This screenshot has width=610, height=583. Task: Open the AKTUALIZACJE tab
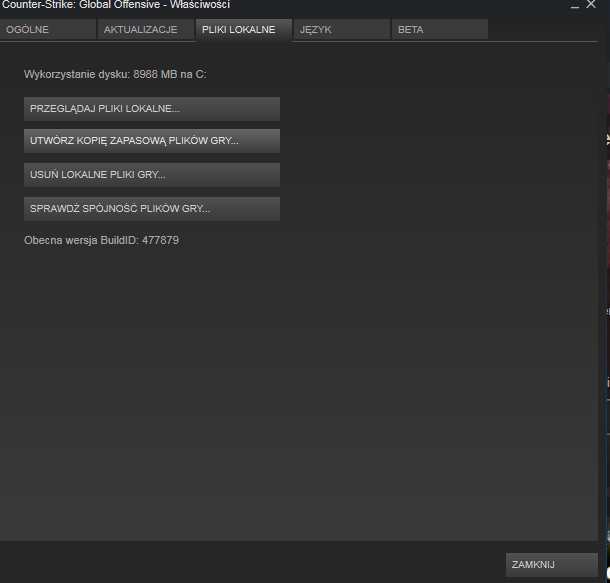(x=146, y=30)
